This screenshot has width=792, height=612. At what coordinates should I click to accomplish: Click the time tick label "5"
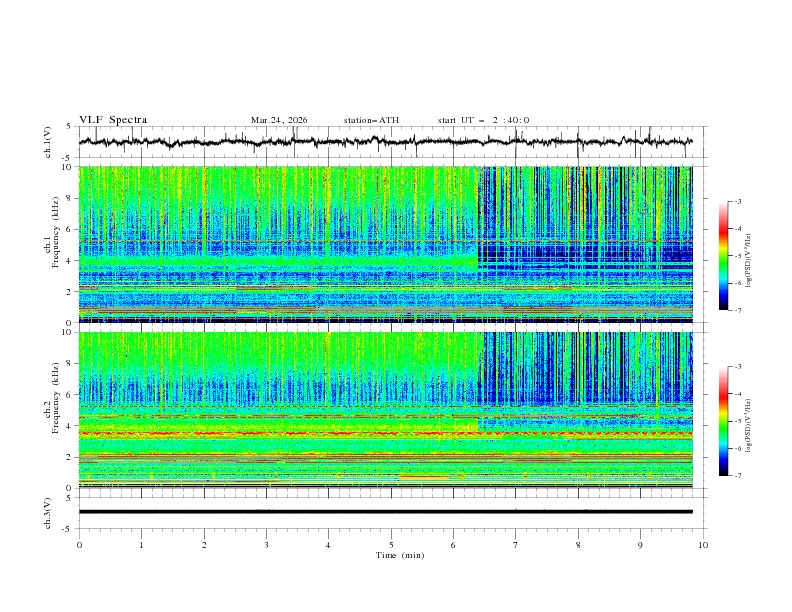391,545
